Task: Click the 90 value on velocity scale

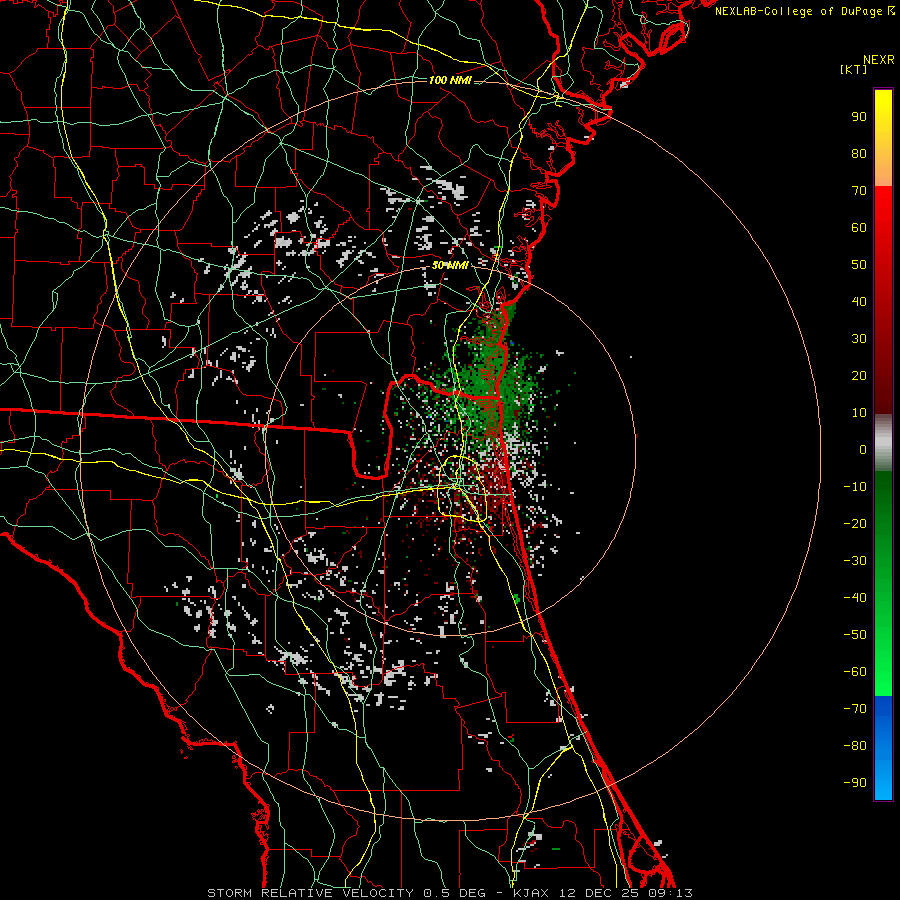Action: 859,117
